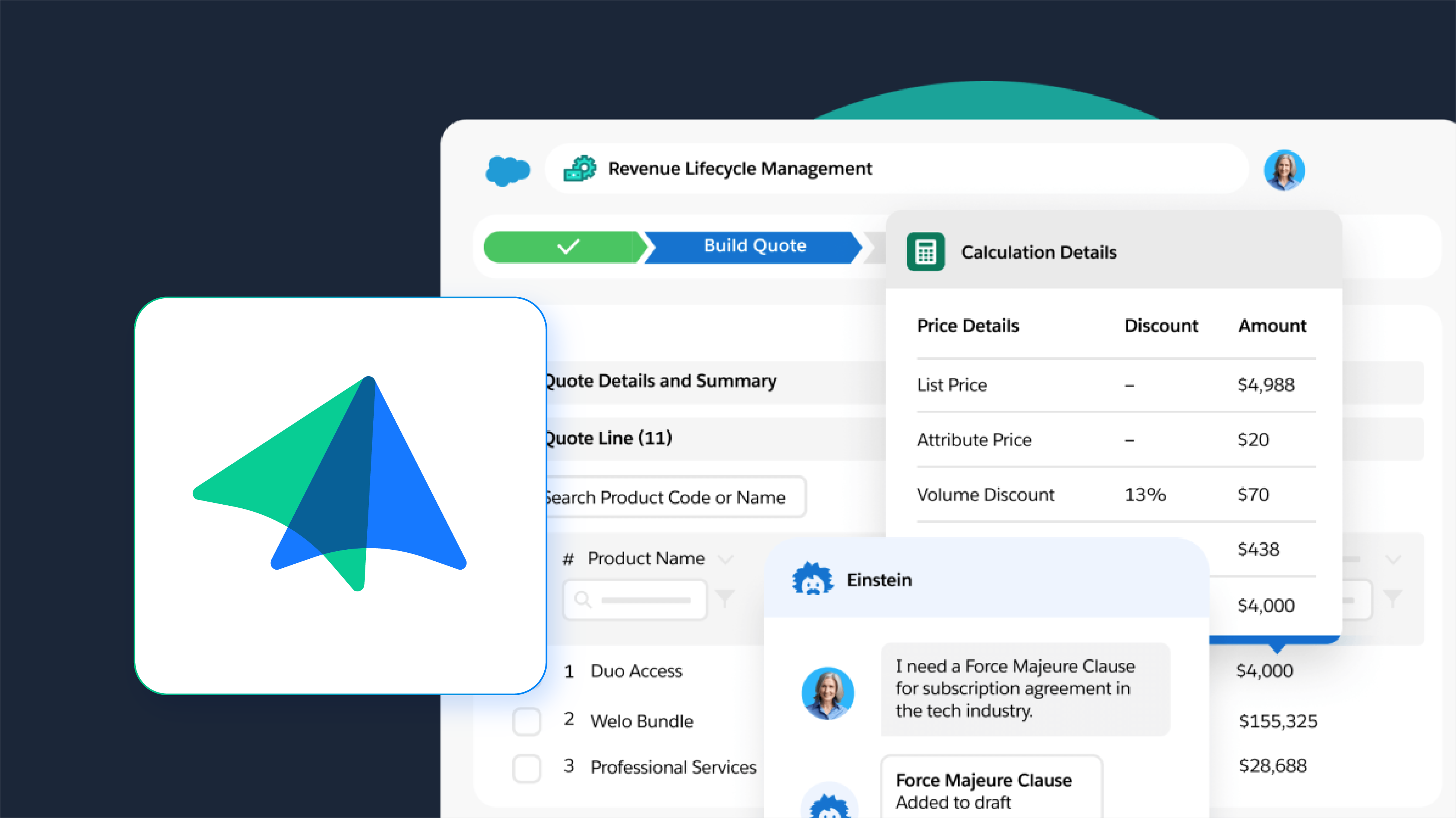Click the Price Details column header
1456x818 pixels.
[968, 325]
